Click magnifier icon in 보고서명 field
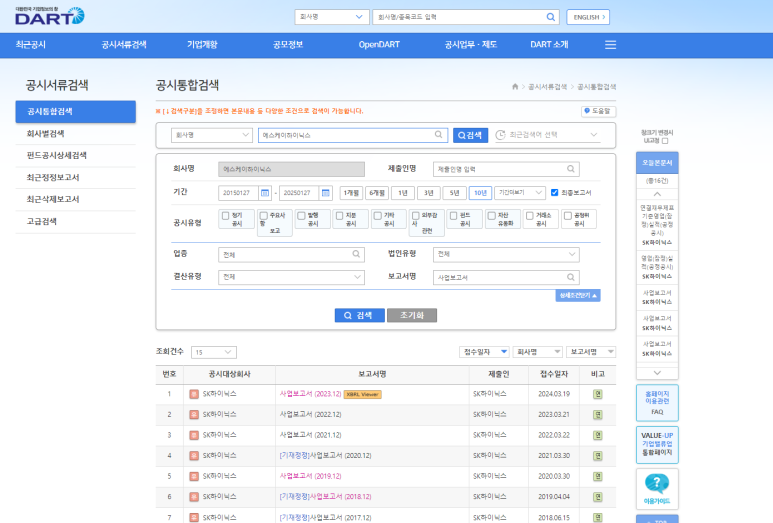This screenshot has height=523, width=773. pos(570,277)
